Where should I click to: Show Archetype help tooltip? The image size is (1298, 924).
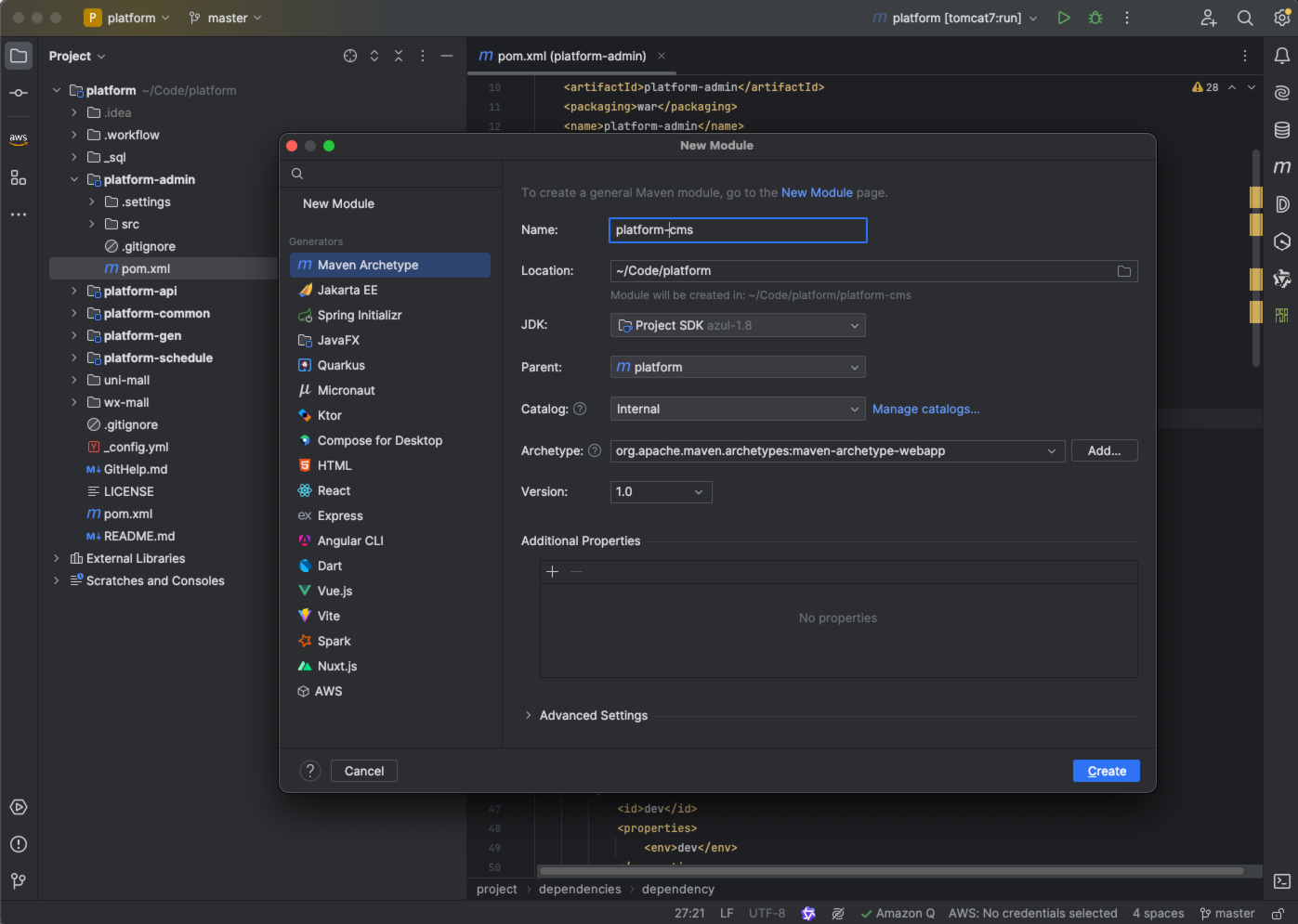pyautogui.click(x=595, y=450)
